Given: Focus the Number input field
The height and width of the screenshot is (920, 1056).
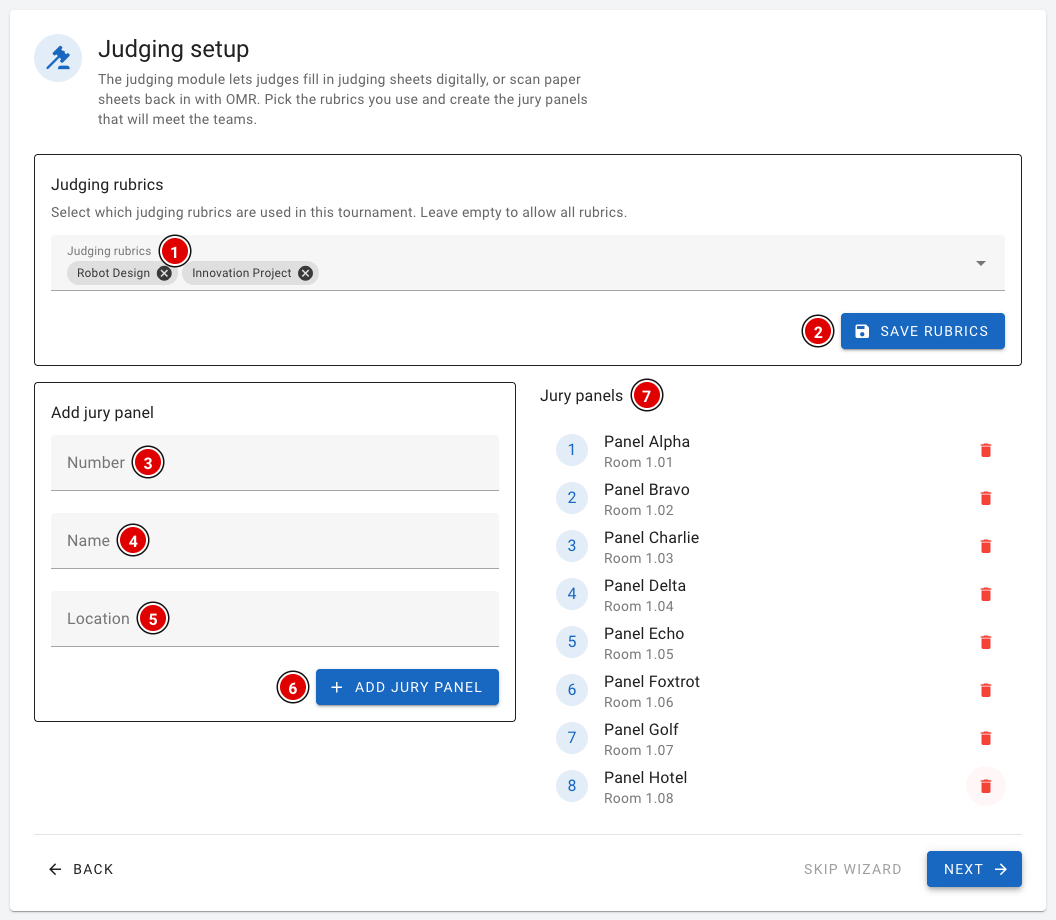Looking at the screenshot, I should click(275, 463).
